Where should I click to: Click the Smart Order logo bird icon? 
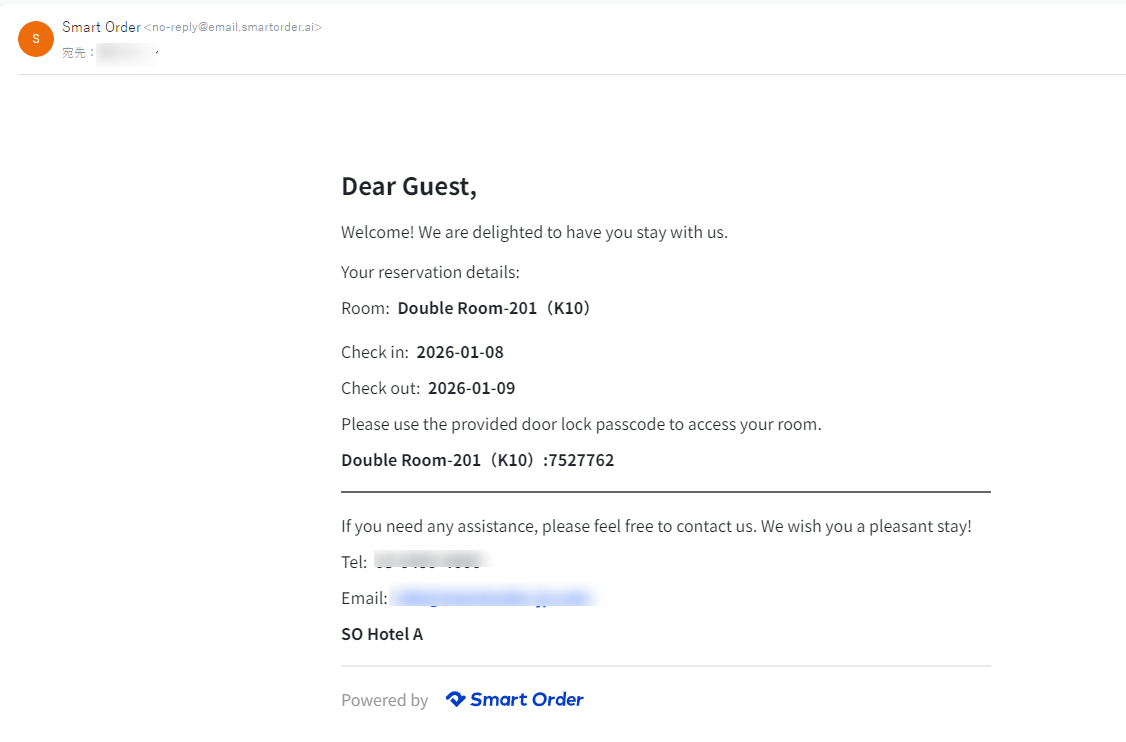(x=455, y=699)
